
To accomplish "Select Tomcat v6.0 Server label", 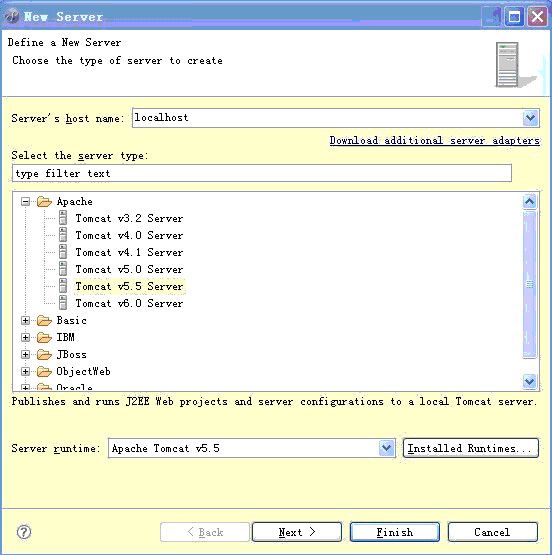I will click(129, 303).
